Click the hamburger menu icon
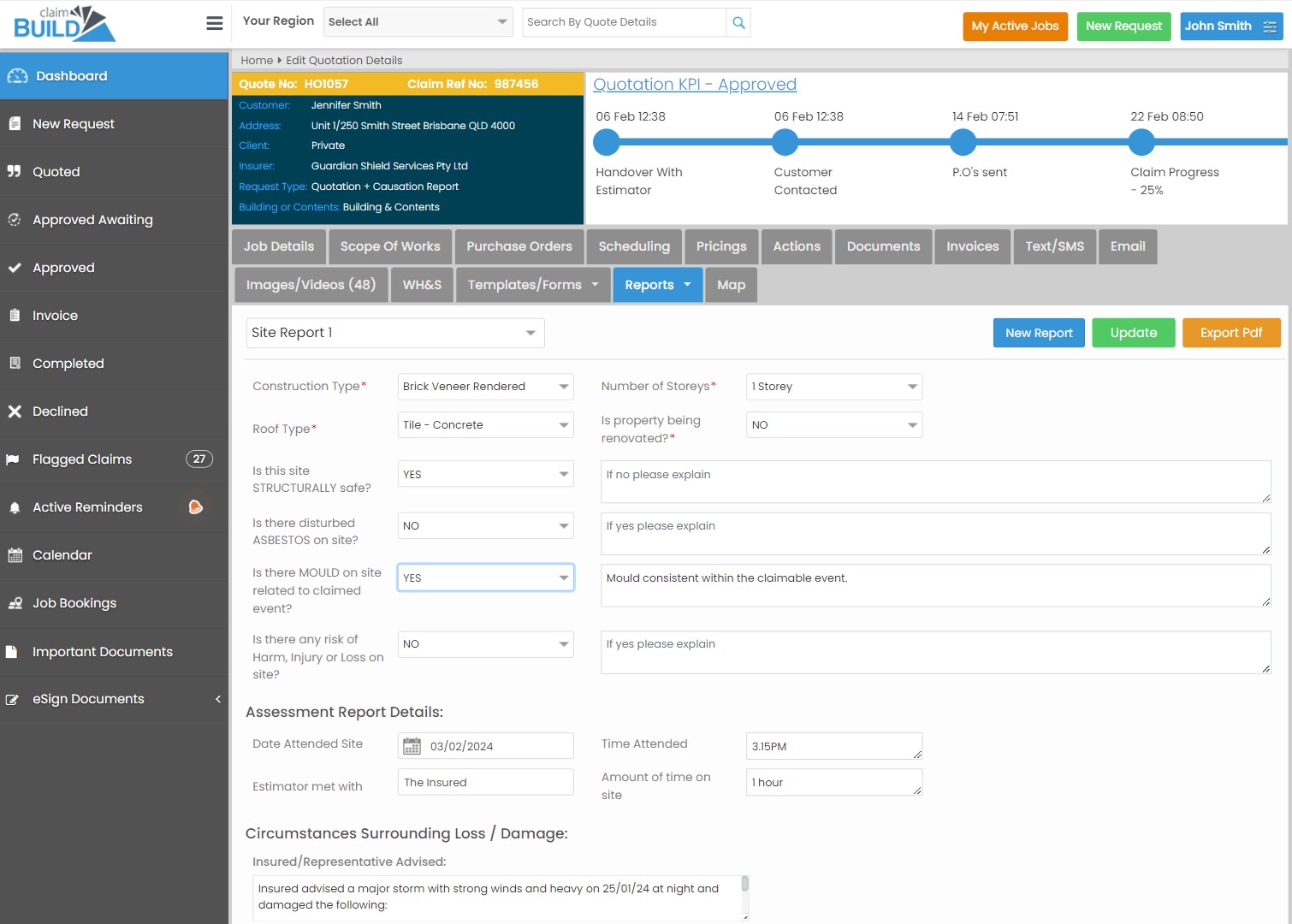Viewport: 1292px width, 924px height. click(x=215, y=24)
